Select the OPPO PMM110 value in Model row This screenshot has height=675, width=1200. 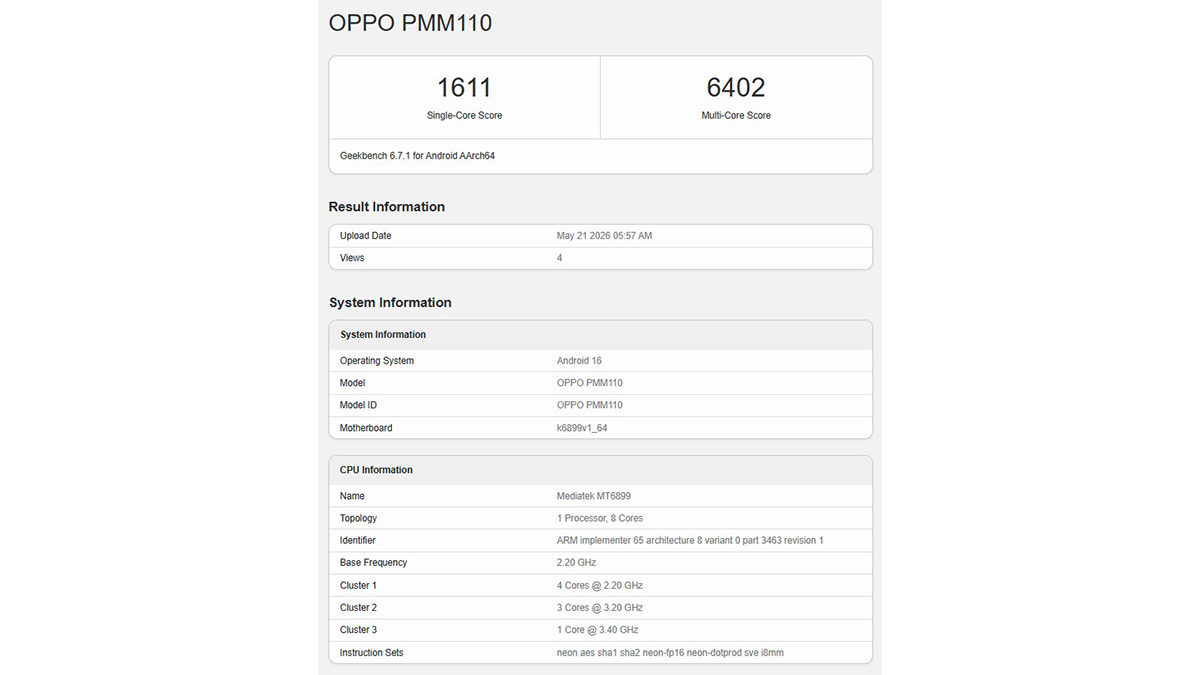[x=590, y=383]
